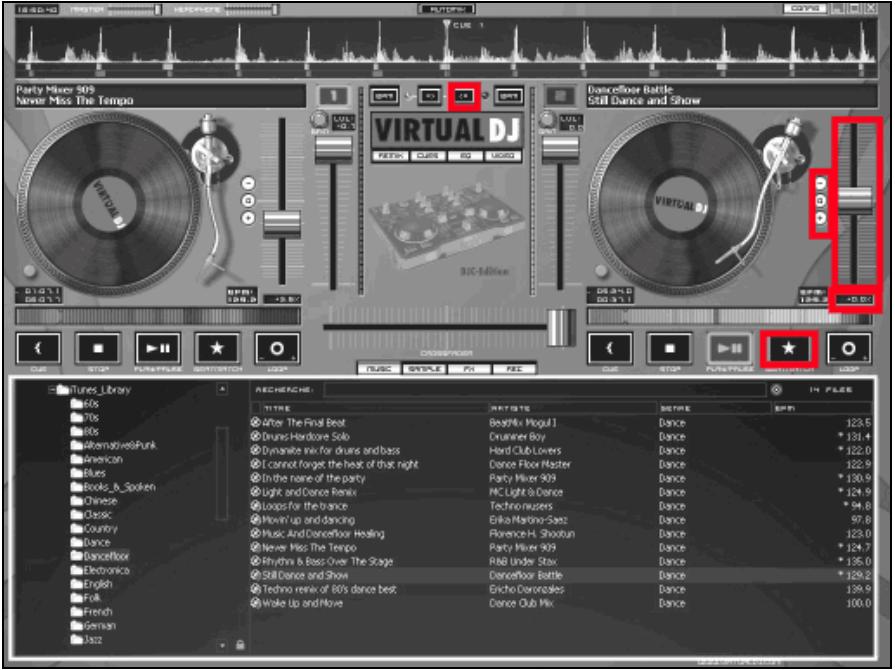Click the left deck Beatmatch star button

click(217, 348)
